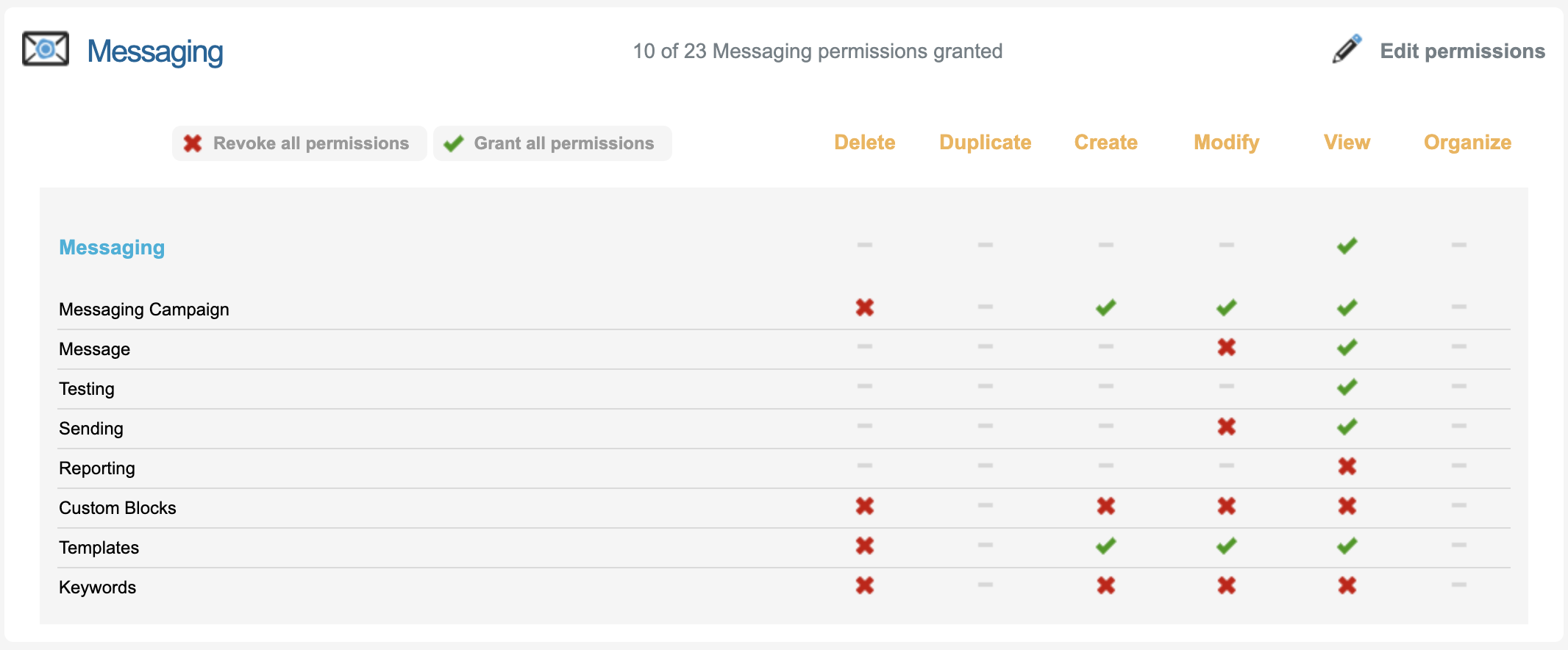
Task: Select the Delete column header
Action: tap(864, 143)
